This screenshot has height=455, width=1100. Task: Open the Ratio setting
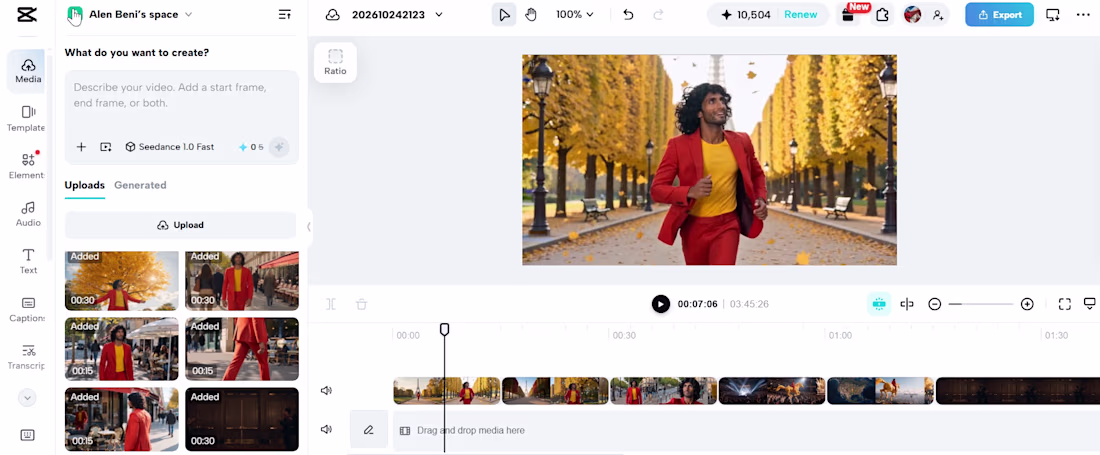click(335, 62)
